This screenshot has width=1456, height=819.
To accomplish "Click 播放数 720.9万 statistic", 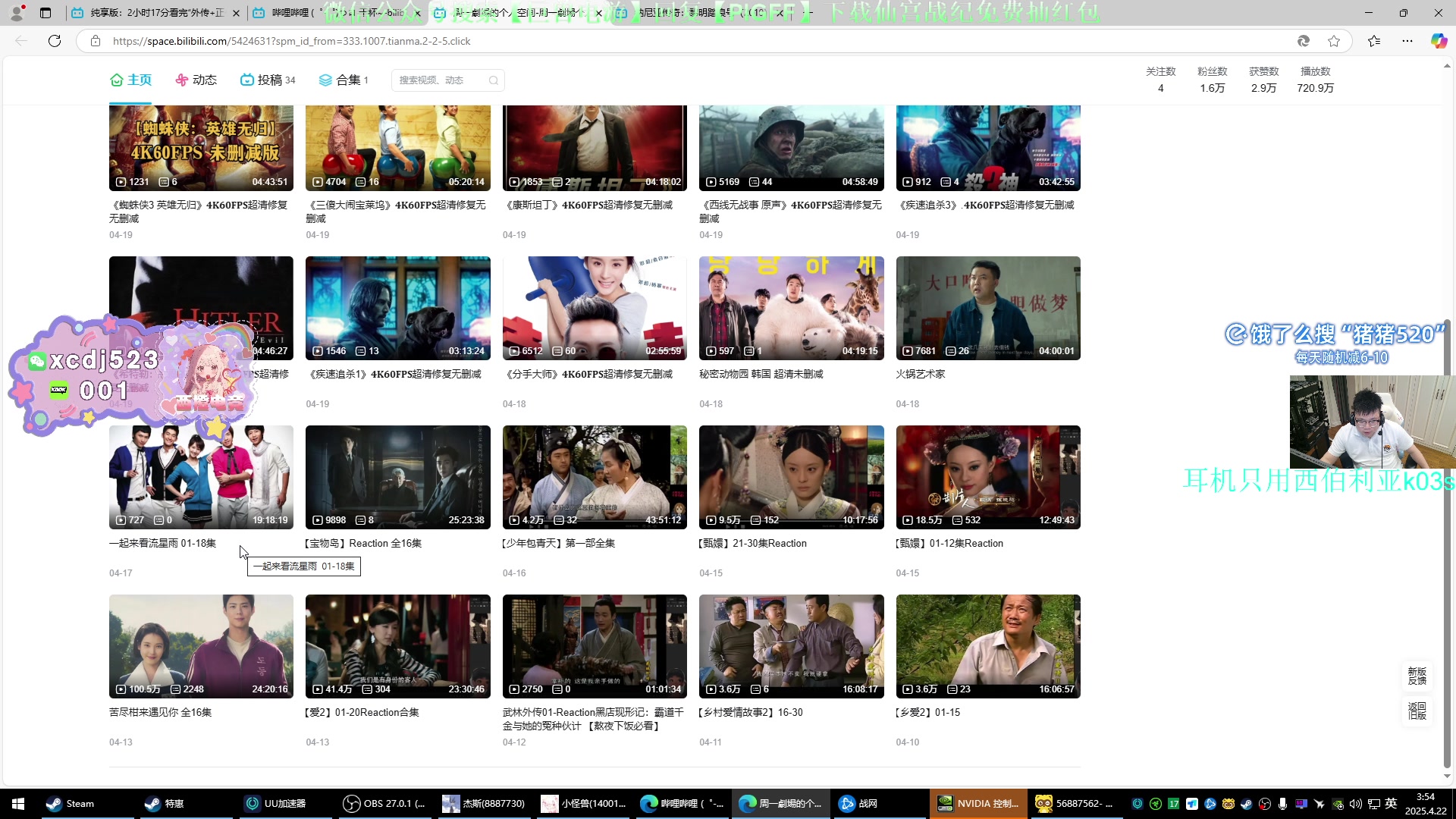I will tap(1315, 80).
